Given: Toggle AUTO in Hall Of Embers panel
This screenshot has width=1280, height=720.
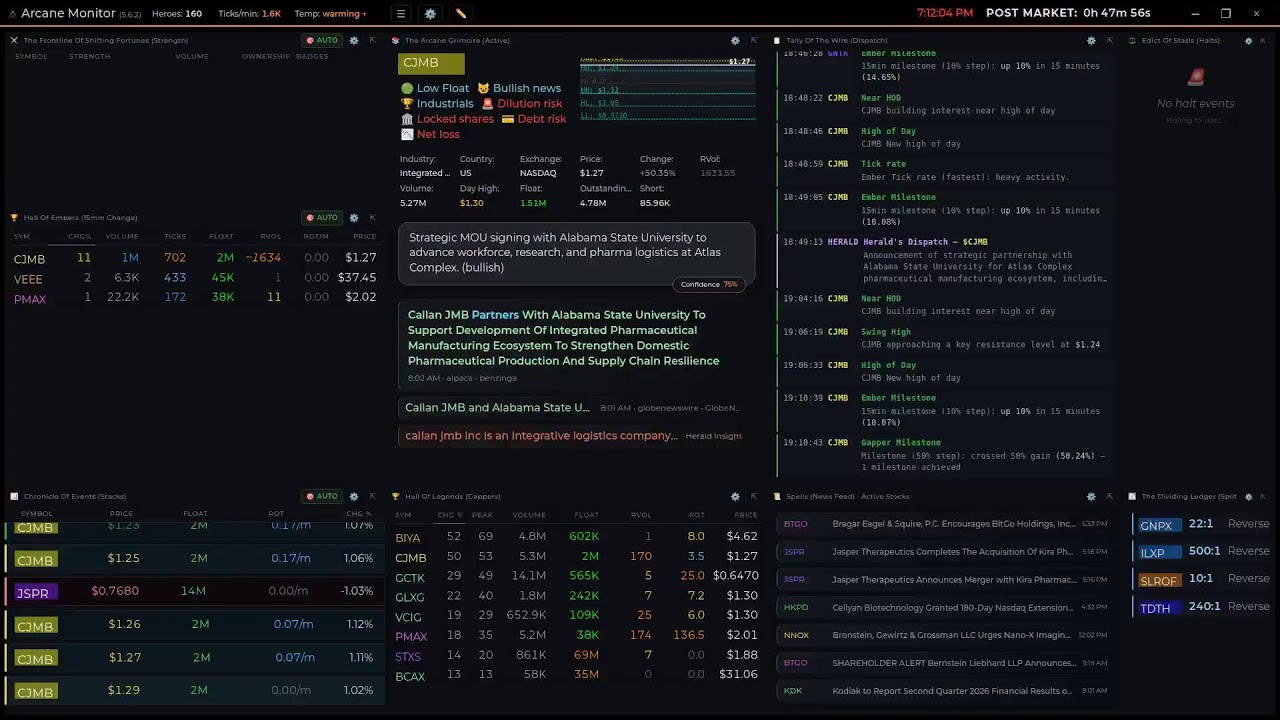Looking at the screenshot, I should 322,217.
